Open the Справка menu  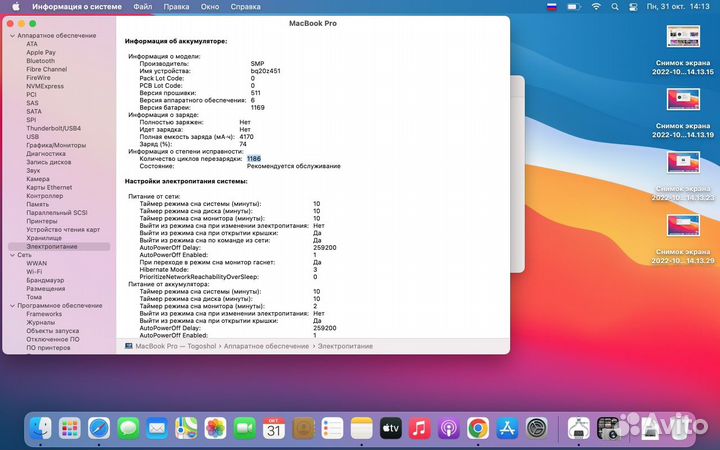coord(246,7)
